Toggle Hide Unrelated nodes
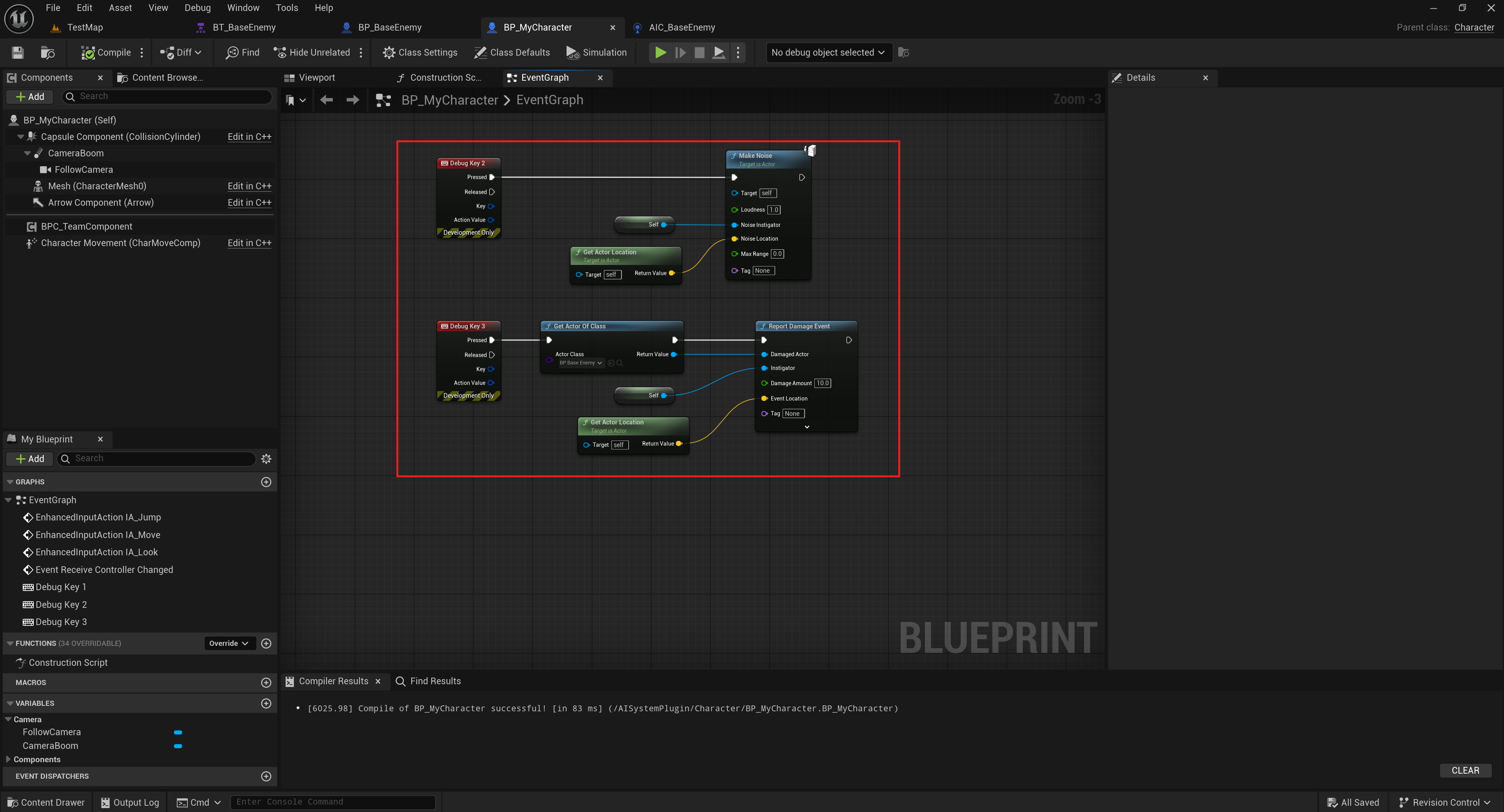The image size is (1504, 812). tap(312, 53)
